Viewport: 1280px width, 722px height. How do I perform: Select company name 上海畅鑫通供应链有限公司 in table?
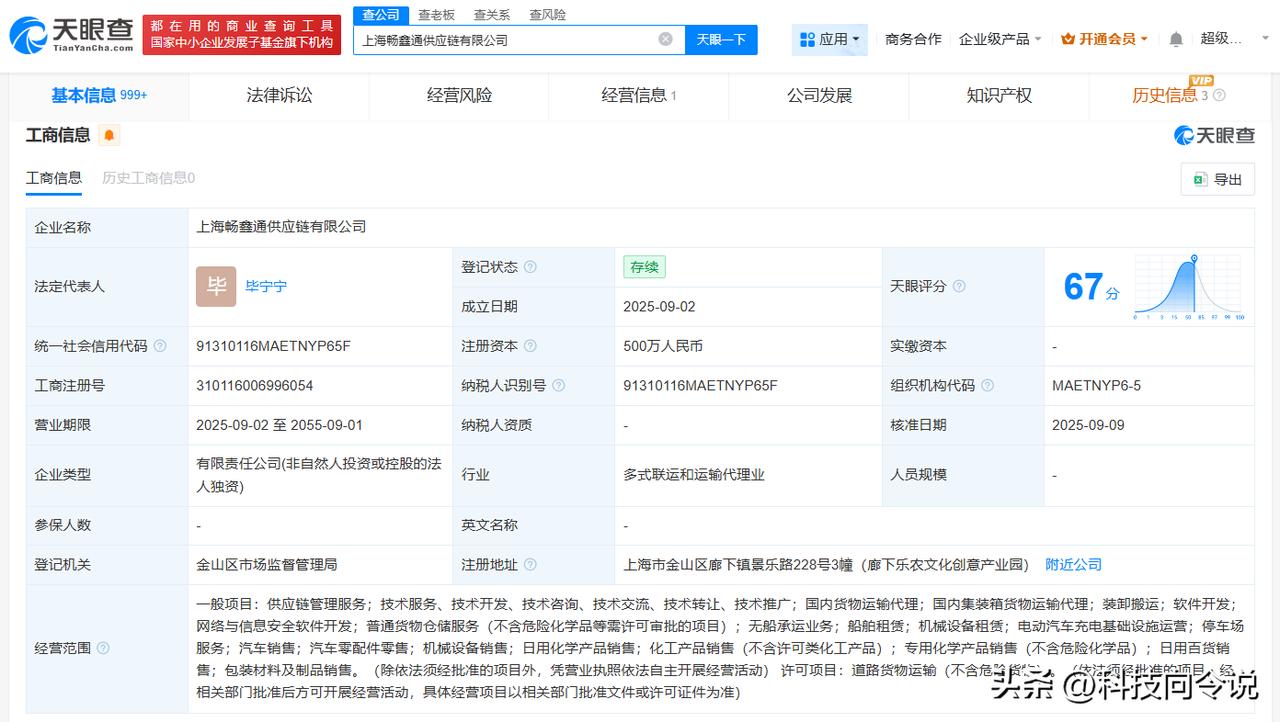tap(281, 227)
